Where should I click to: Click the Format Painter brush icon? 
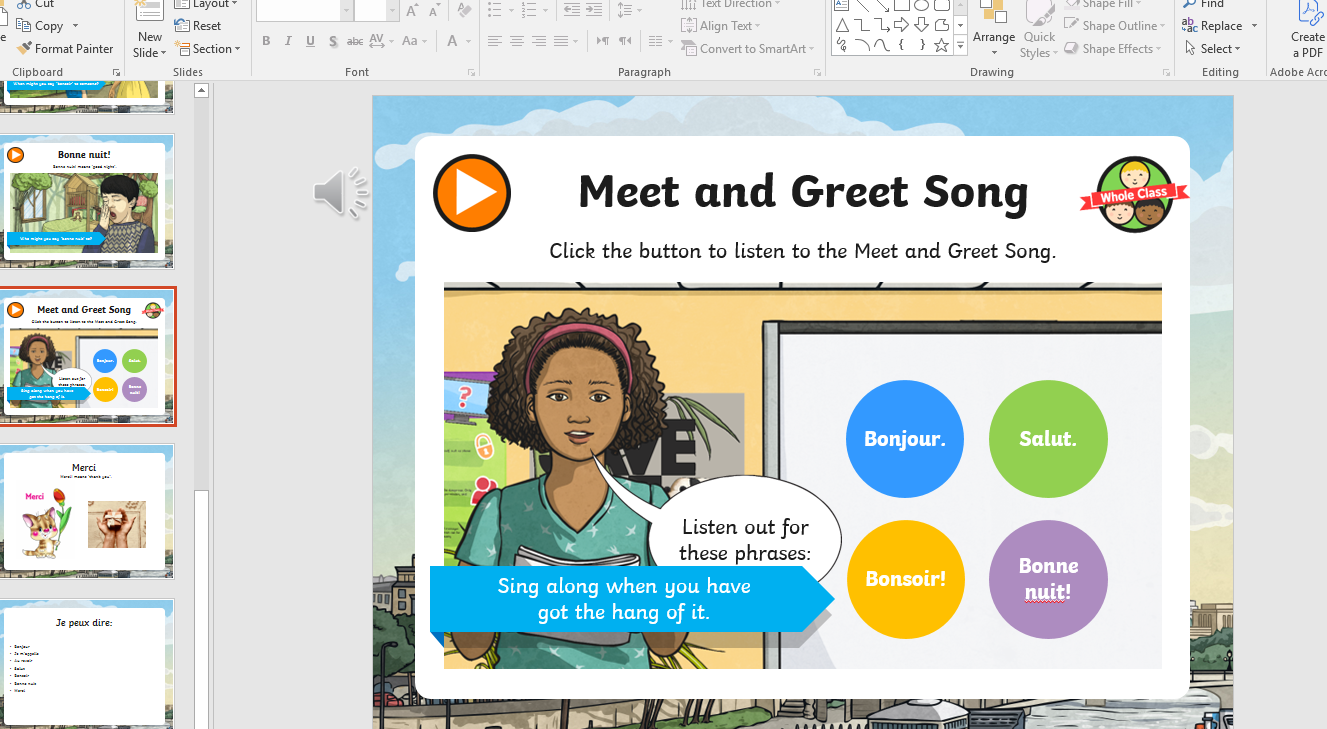24,48
